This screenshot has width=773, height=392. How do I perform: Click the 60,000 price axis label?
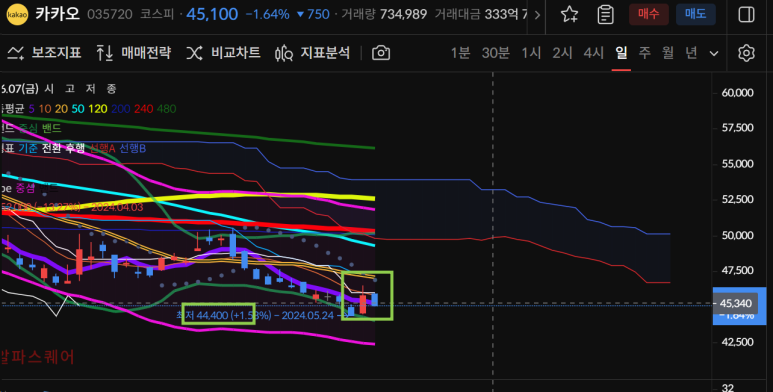(x=738, y=93)
